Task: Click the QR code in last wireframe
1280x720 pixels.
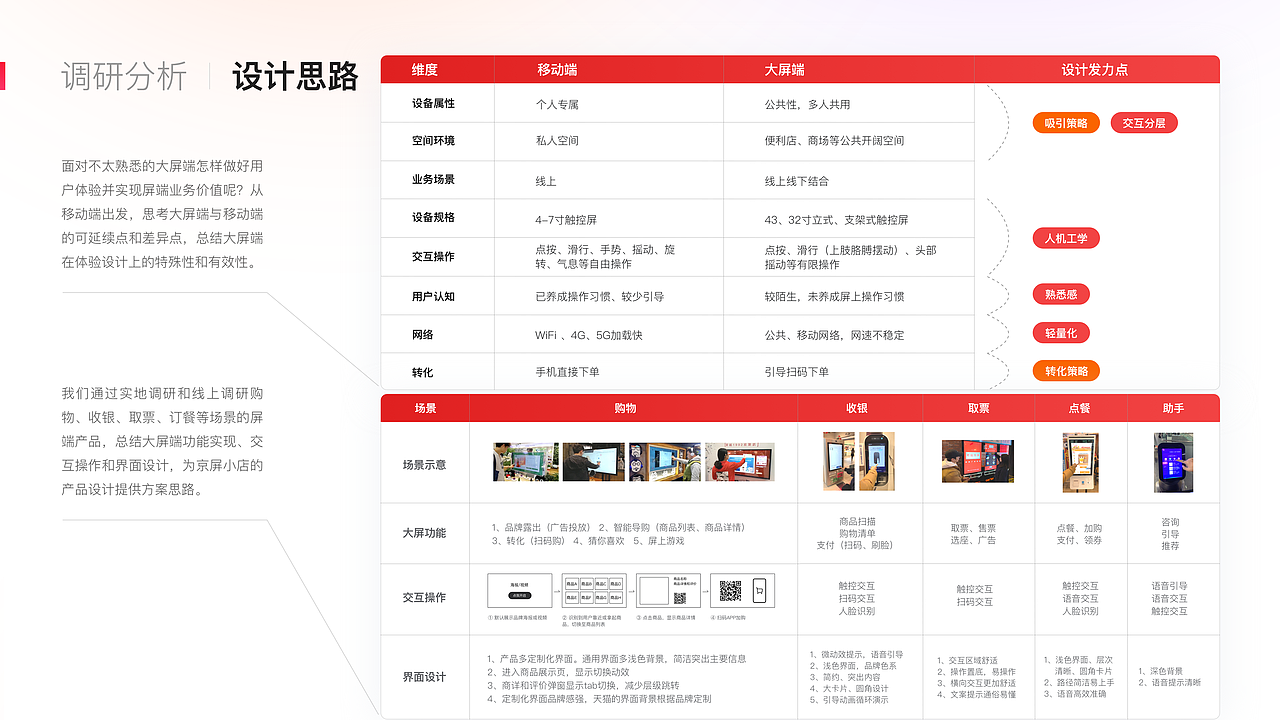Action: 731,590
